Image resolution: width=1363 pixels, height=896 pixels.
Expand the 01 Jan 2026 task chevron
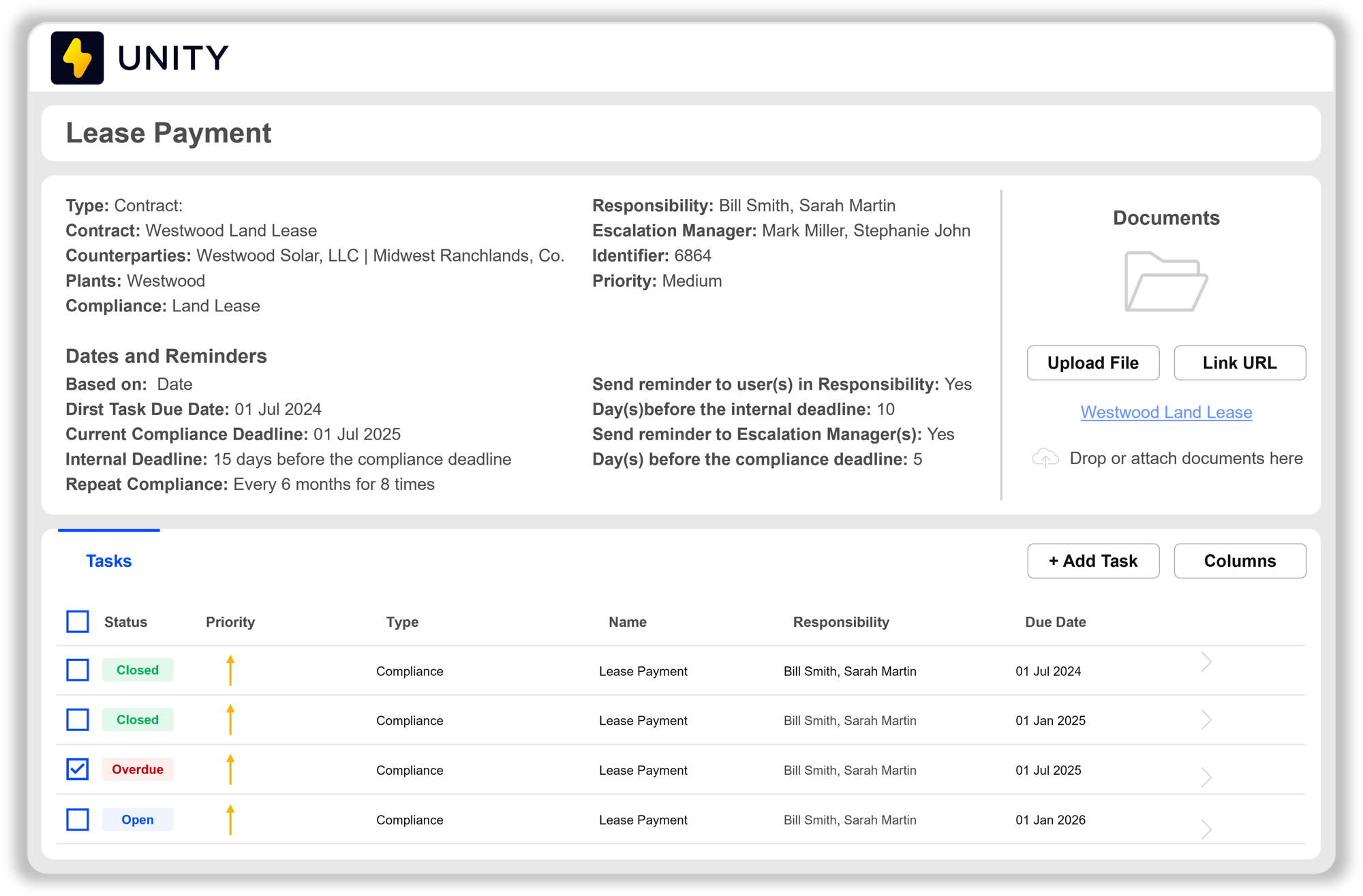click(x=1206, y=829)
